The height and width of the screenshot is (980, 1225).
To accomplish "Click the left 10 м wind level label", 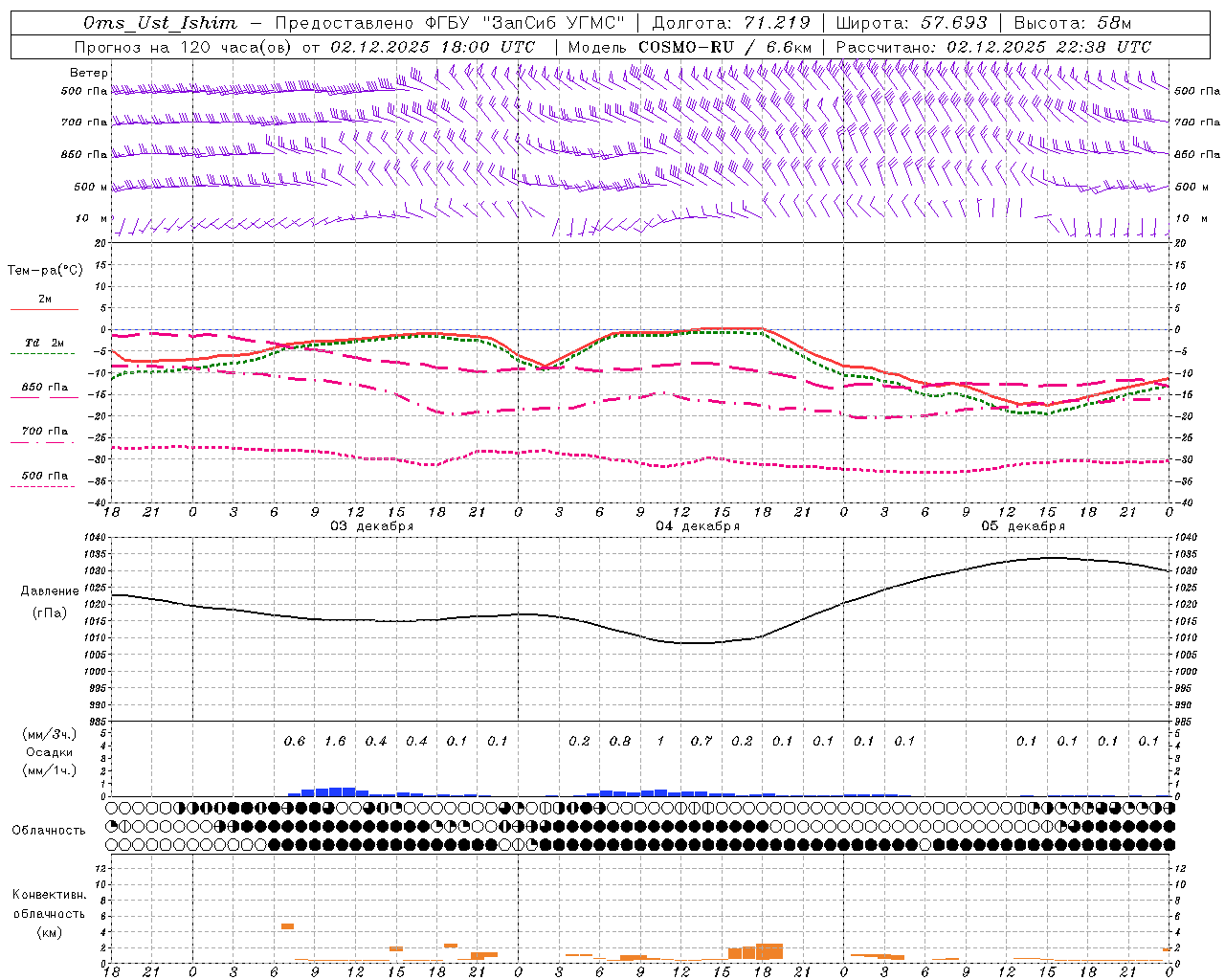I will point(93,218).
